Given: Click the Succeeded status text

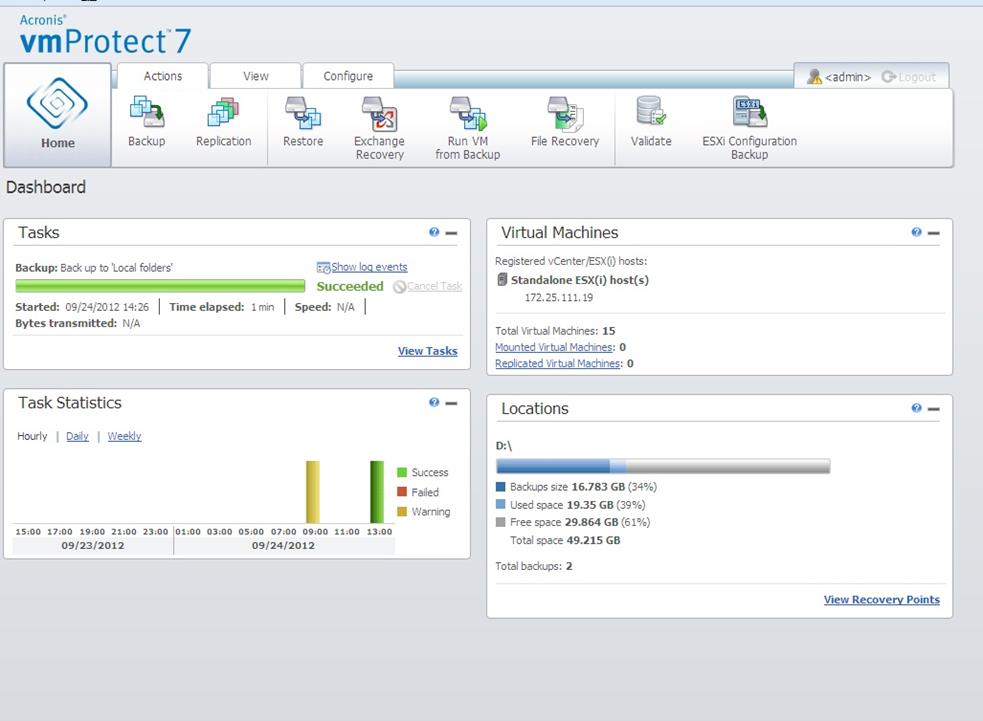Looking at the screenshot, I should click(350, 287).
